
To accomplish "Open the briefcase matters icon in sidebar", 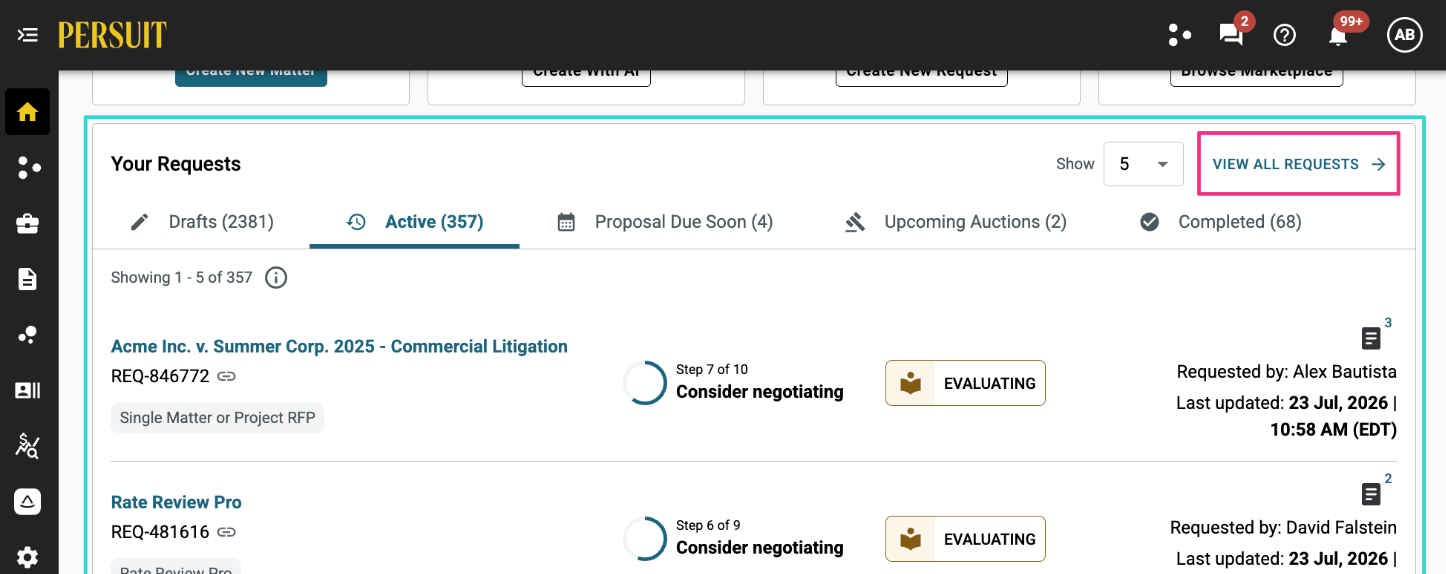I will pos(27,224).
